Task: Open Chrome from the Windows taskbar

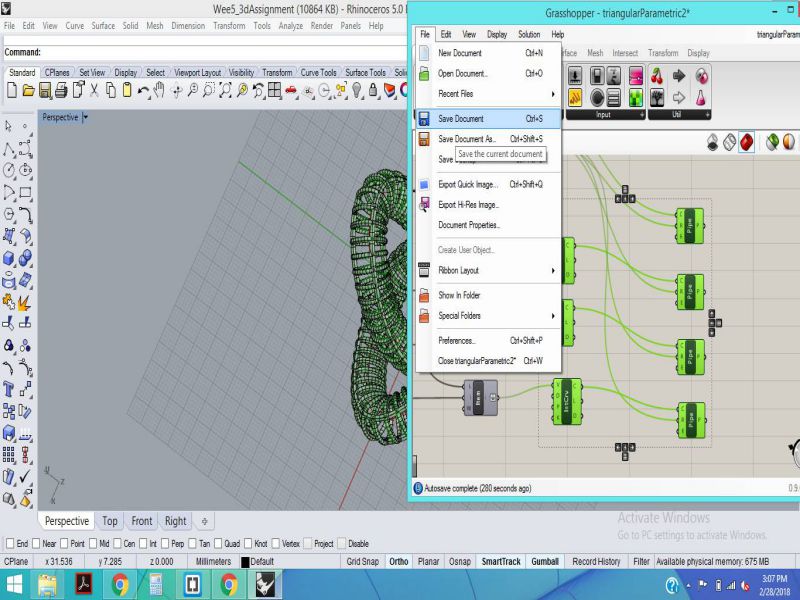Action: pyautogui.click(x=120, y=584)
